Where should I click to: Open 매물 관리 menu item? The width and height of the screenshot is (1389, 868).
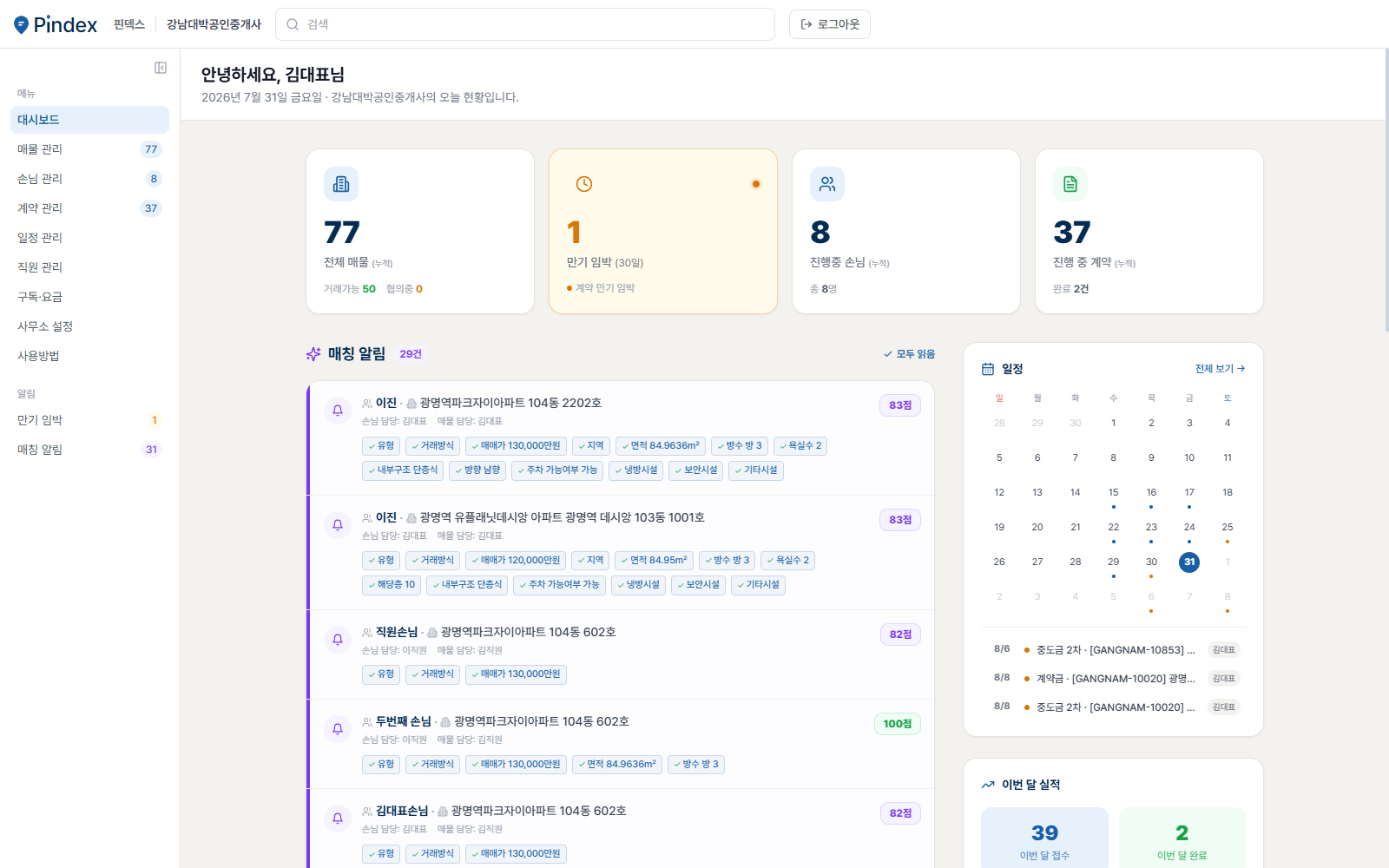[x=89, y=149]
